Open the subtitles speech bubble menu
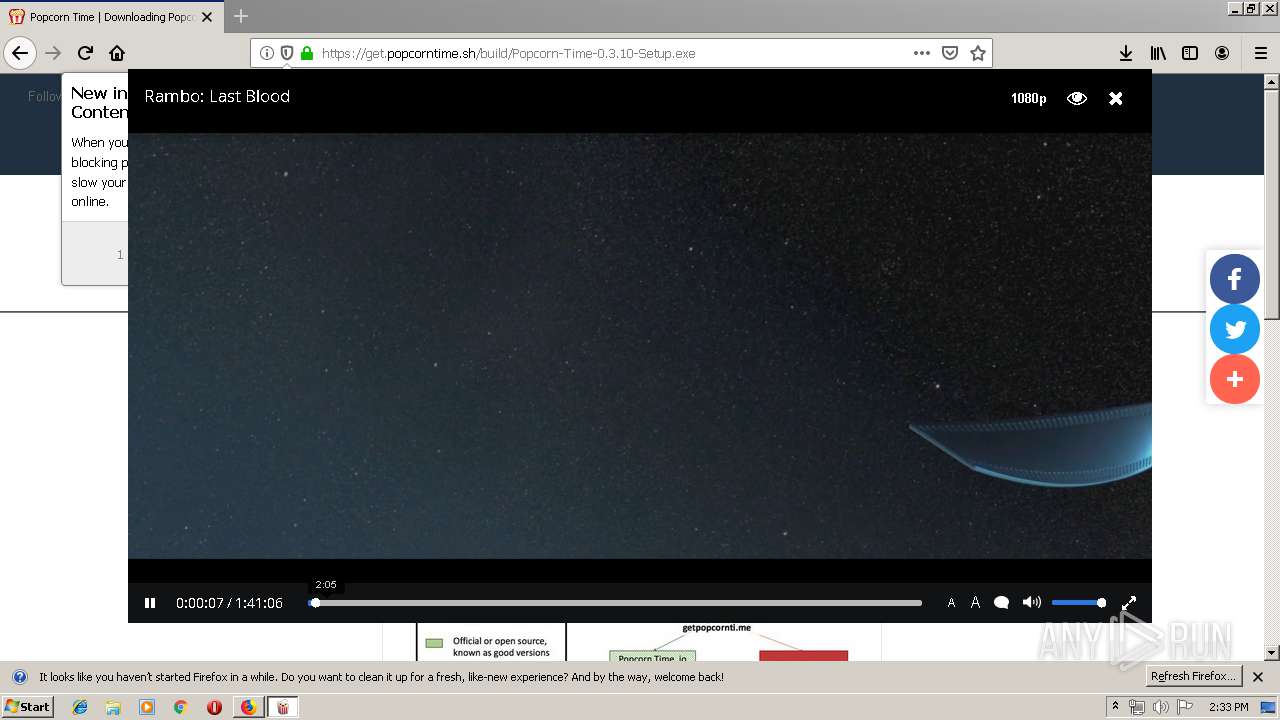This screenshot has width=1280, height=720. tap(1001, 603)
